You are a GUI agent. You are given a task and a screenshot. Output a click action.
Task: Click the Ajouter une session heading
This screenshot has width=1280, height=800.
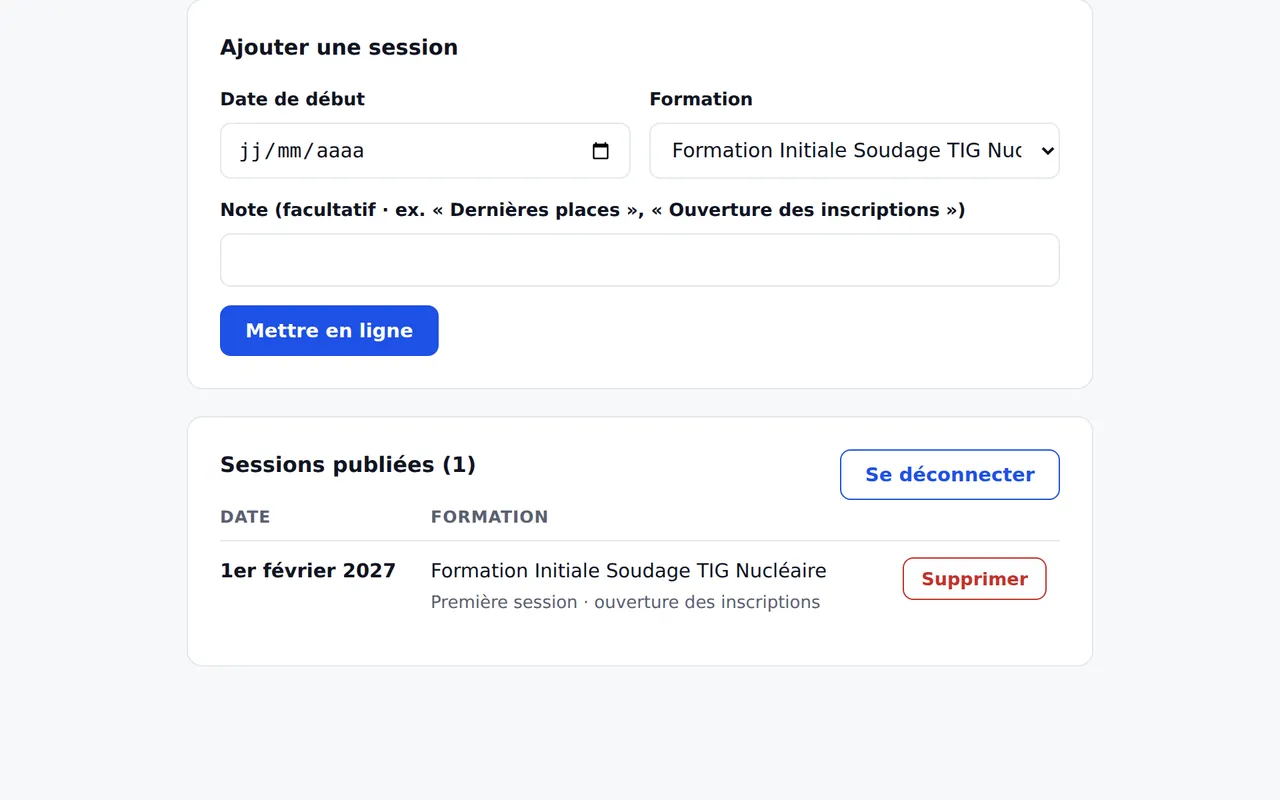(339, 47)
